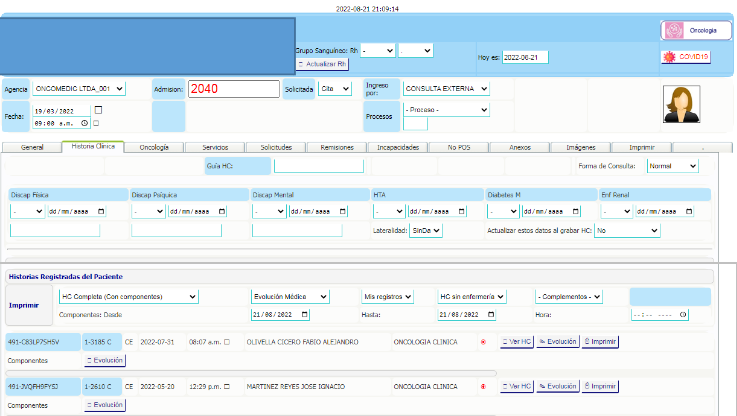Click red radio indicator on Olivella row
Image resolution: width=737 pixels, height=416 pixels.
483,342
